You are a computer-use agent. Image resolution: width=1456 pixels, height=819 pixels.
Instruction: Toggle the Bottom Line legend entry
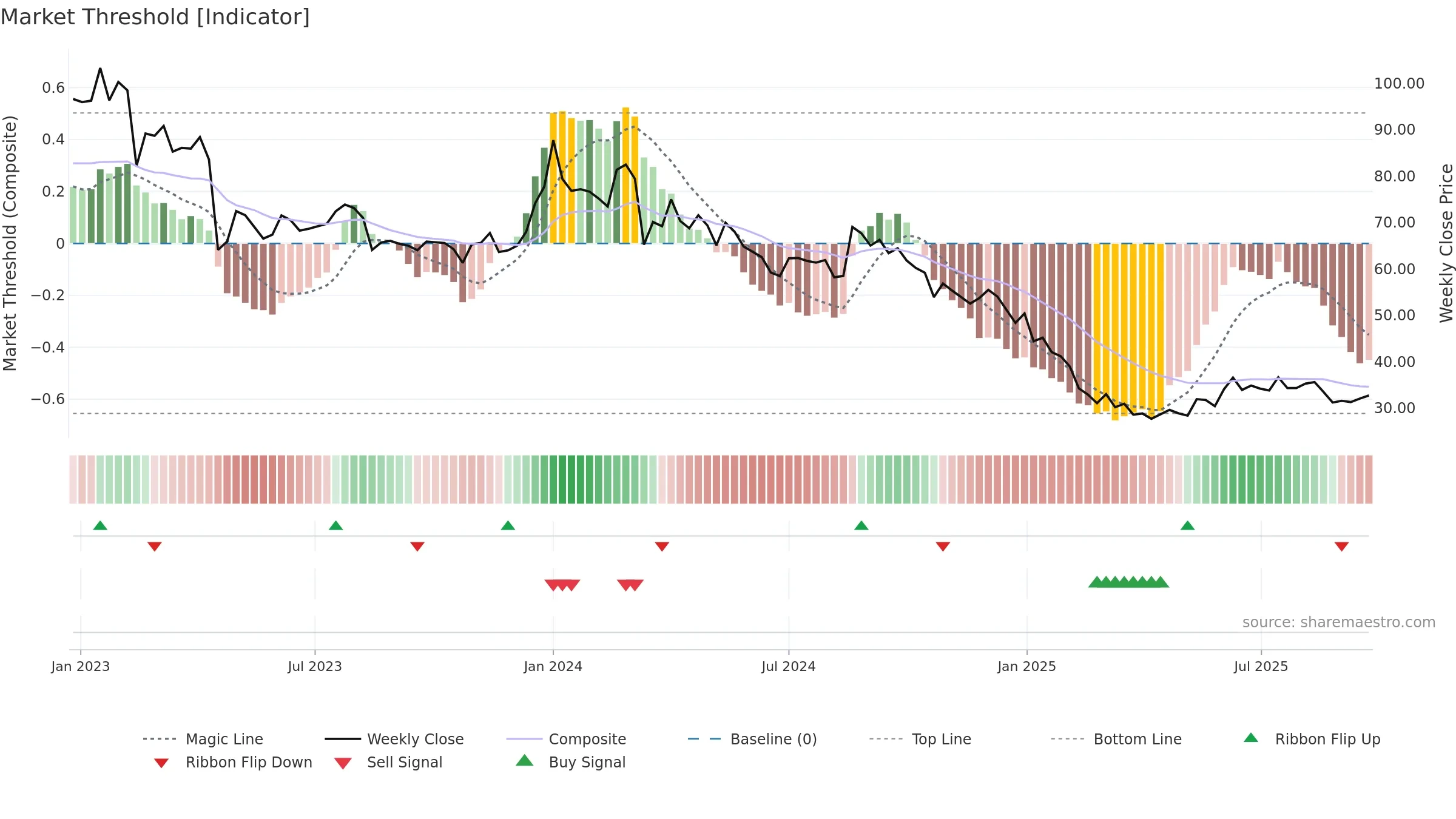tap(1116, 739)
